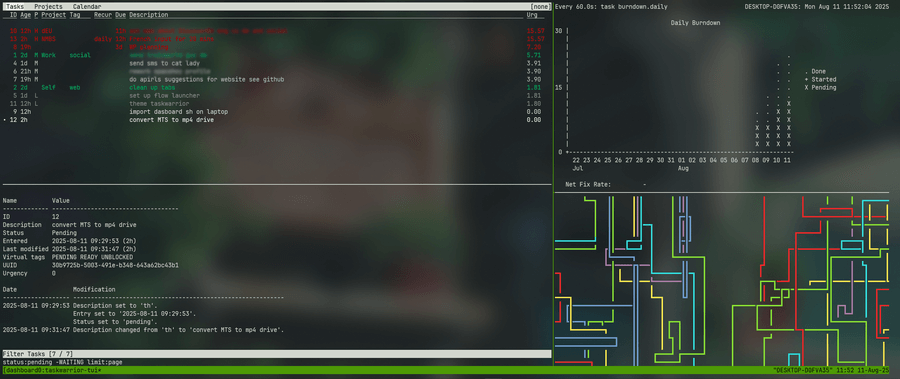Viewport: 900px width, 379px height.
Task: Click the Entered date value in details
Action: tap(94, 241)
